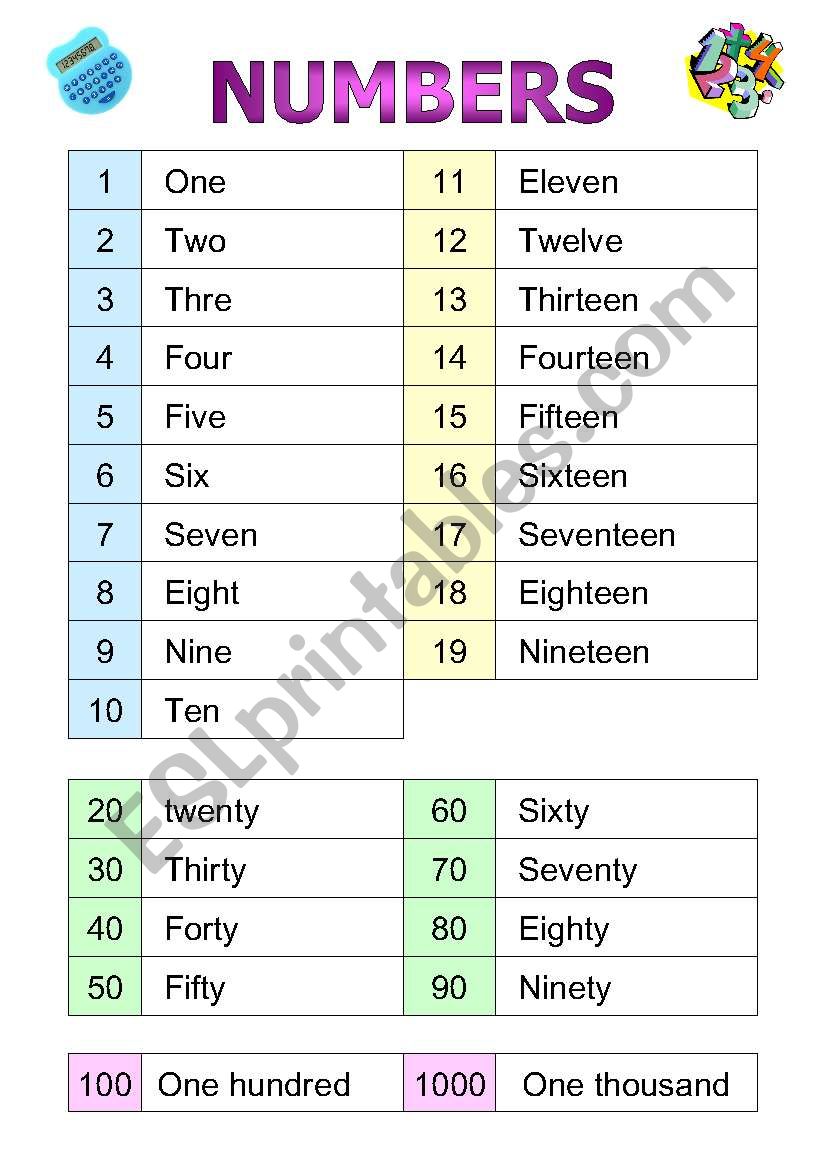Click the word Eleven
This screenshot has width=821, height=1169.
point(568,182)
